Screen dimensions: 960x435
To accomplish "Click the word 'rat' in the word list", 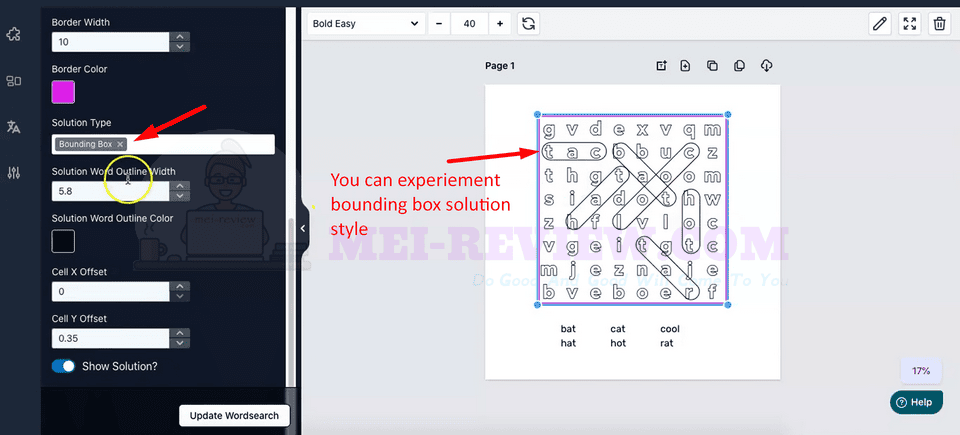I will coord(667,343).
